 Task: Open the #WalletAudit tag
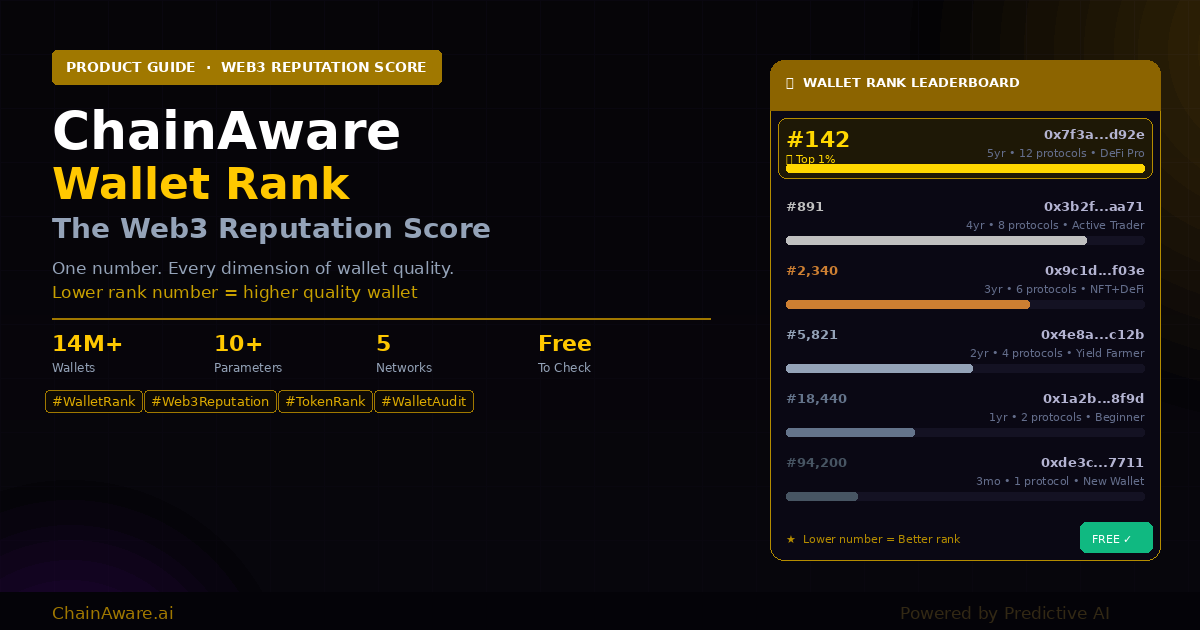[x=423, y=402]
